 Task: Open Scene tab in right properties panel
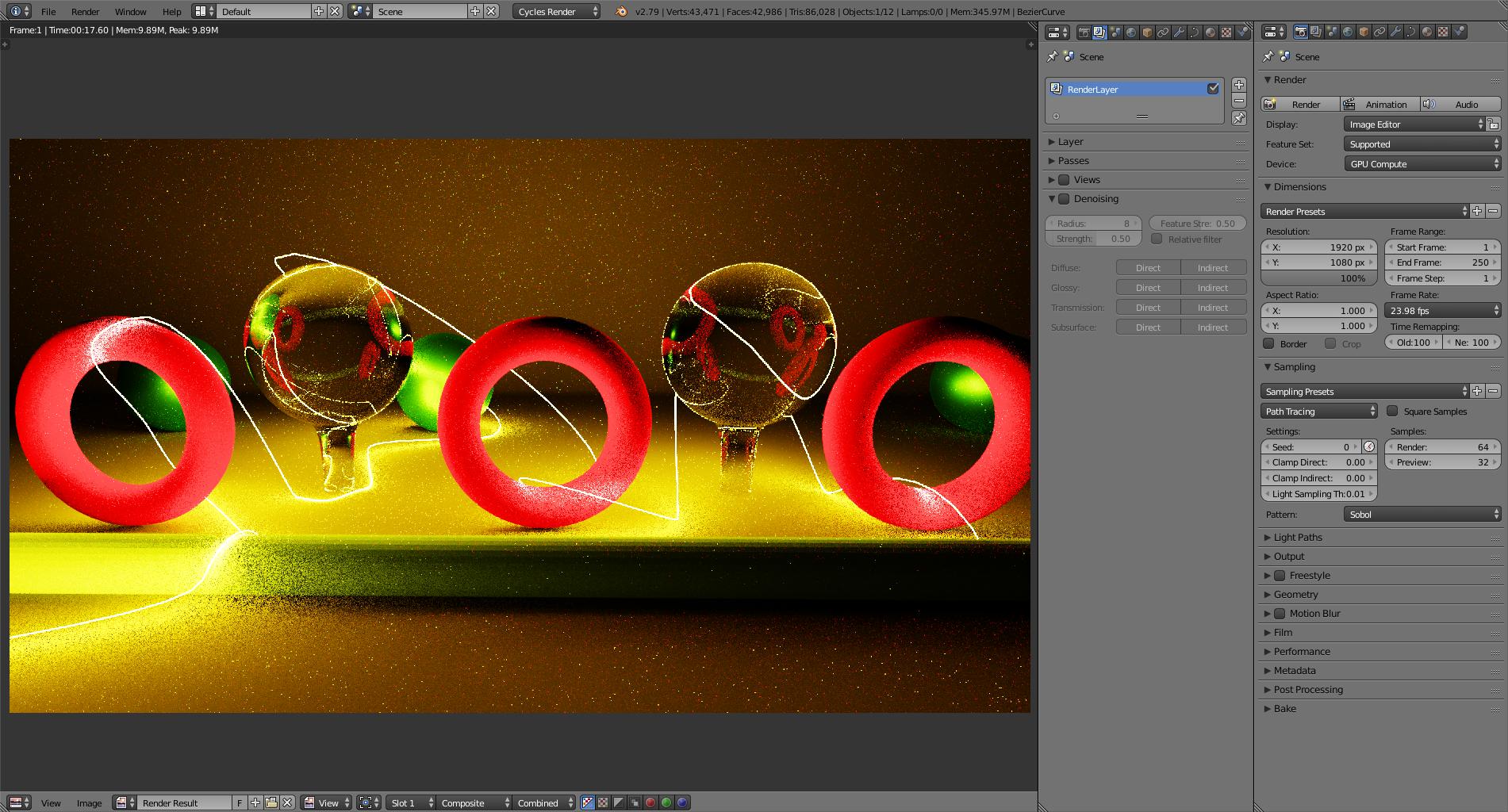click(1332, 33)
